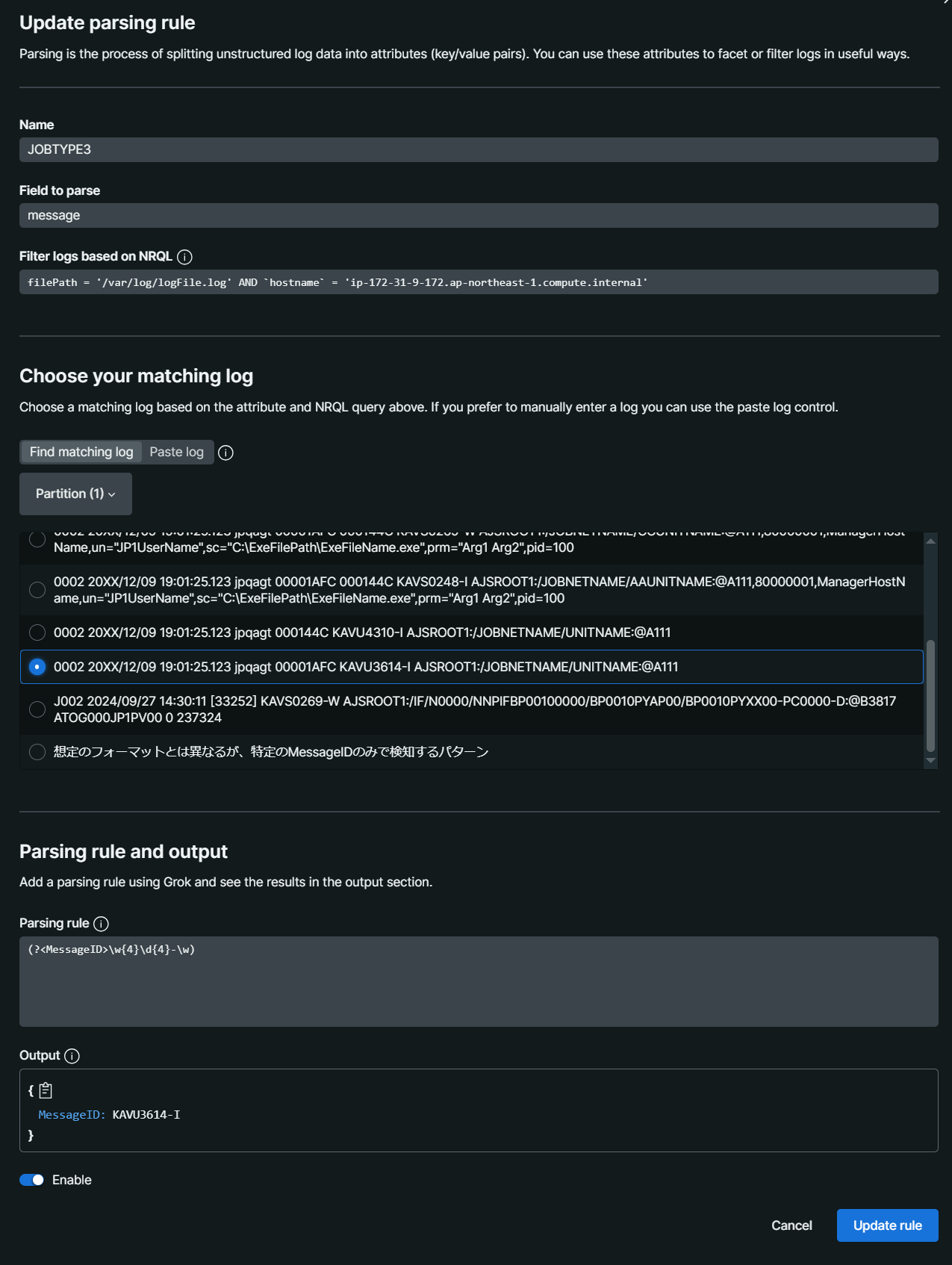Switch to the Paste log tab

pos(176,452)
